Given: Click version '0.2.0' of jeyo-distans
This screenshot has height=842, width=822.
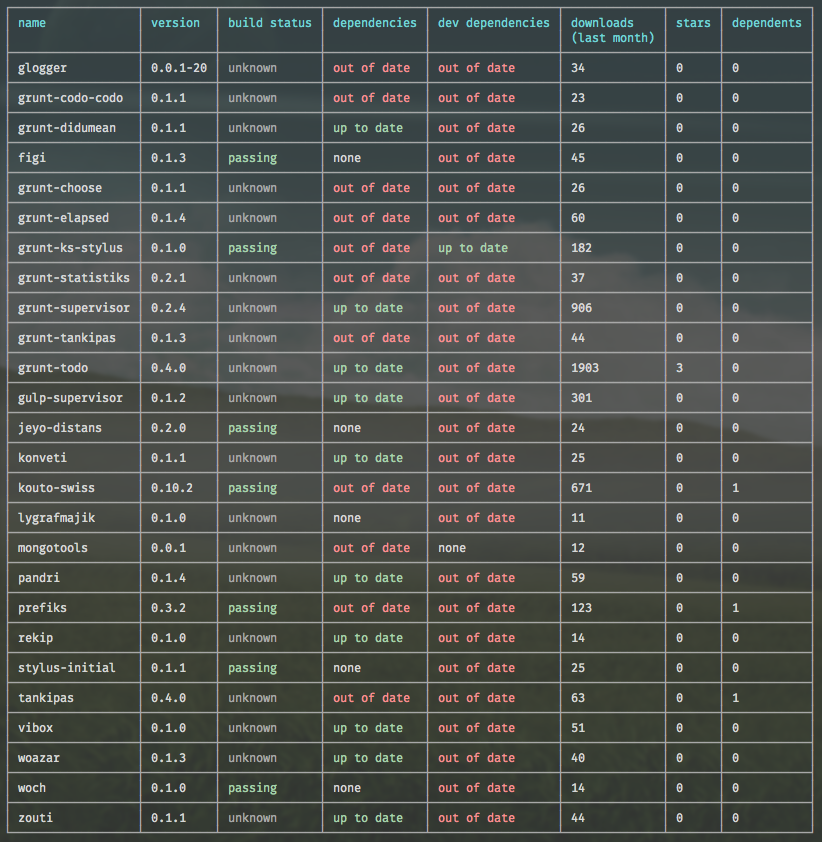Looking at the screenshot, I should 168,429.
